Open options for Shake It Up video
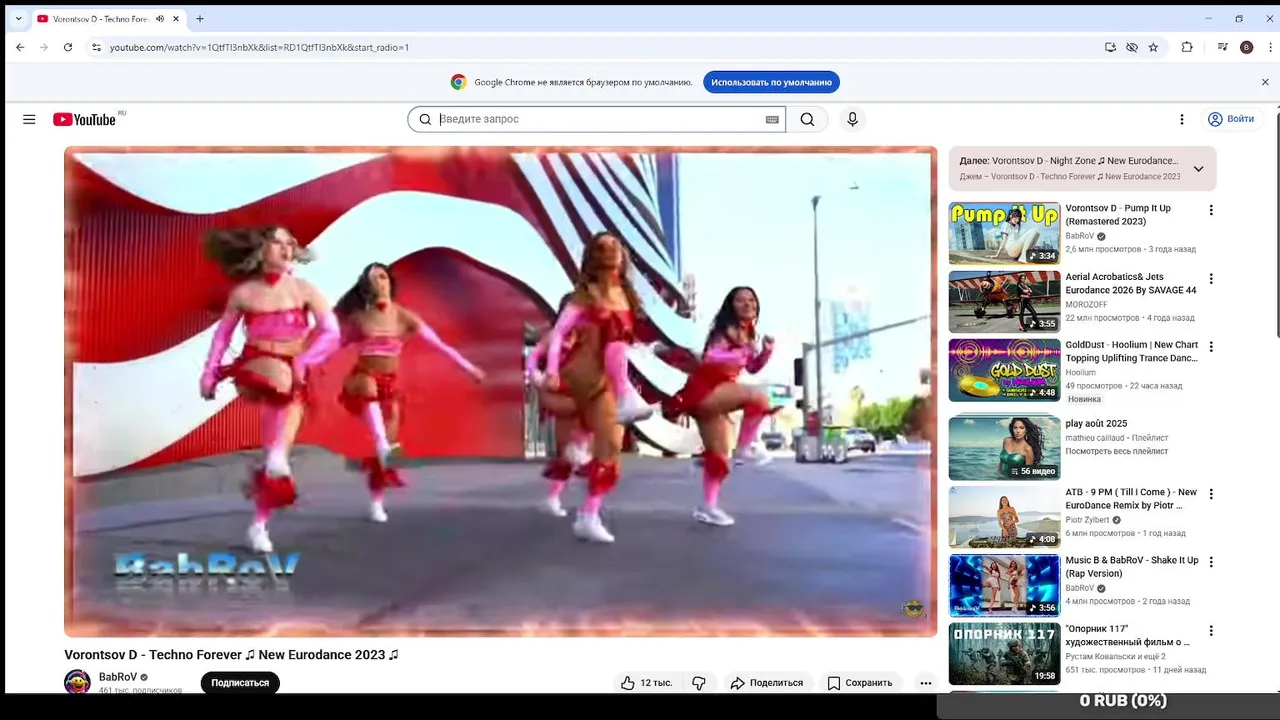Image resolution: width=1280 pixels, height=720 pixels. [1211, 562]
